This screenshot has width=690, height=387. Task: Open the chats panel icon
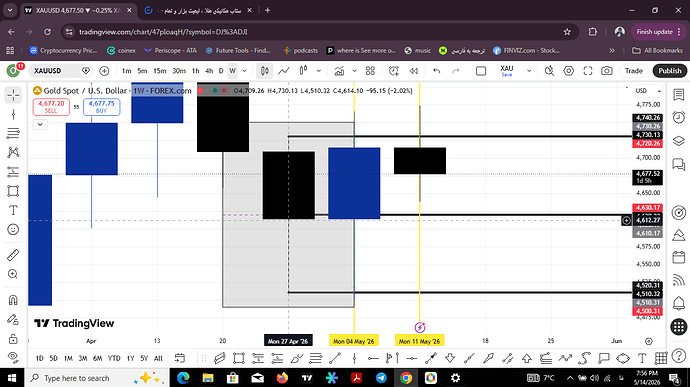pos(679,165)
